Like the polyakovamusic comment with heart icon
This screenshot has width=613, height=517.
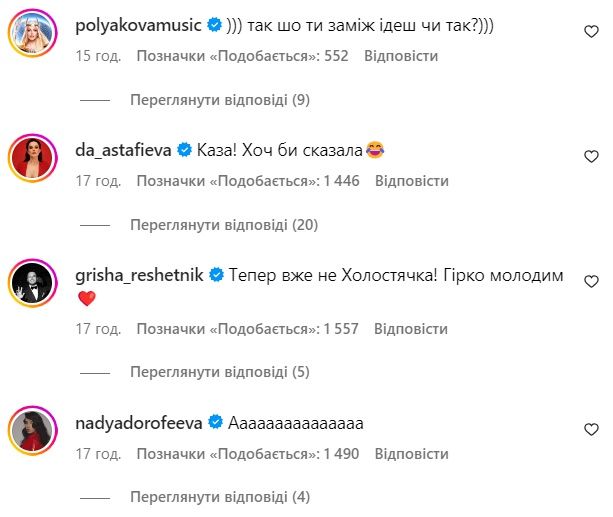590,32
